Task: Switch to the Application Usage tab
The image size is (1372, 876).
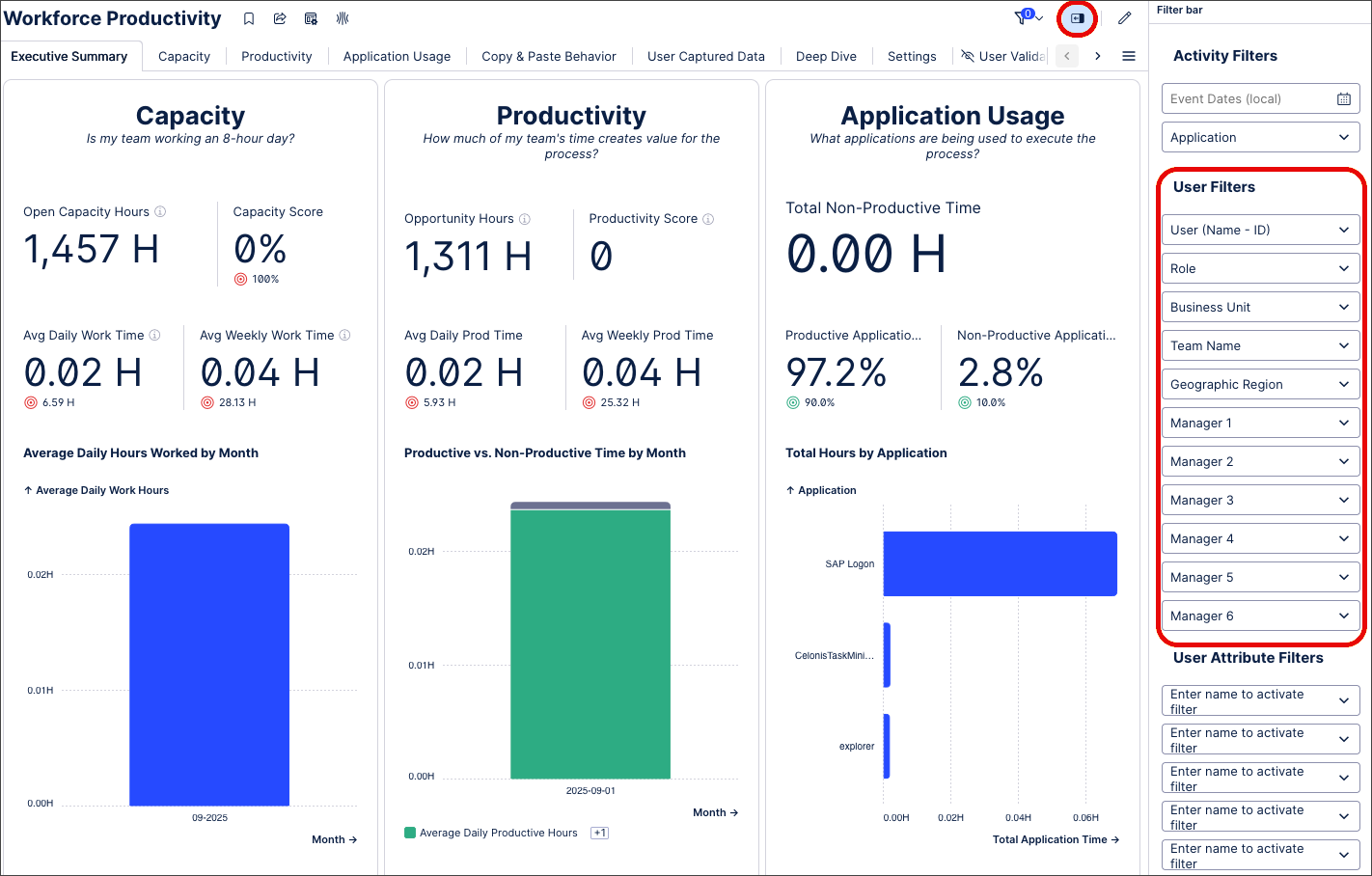Action: pos(397,56)
